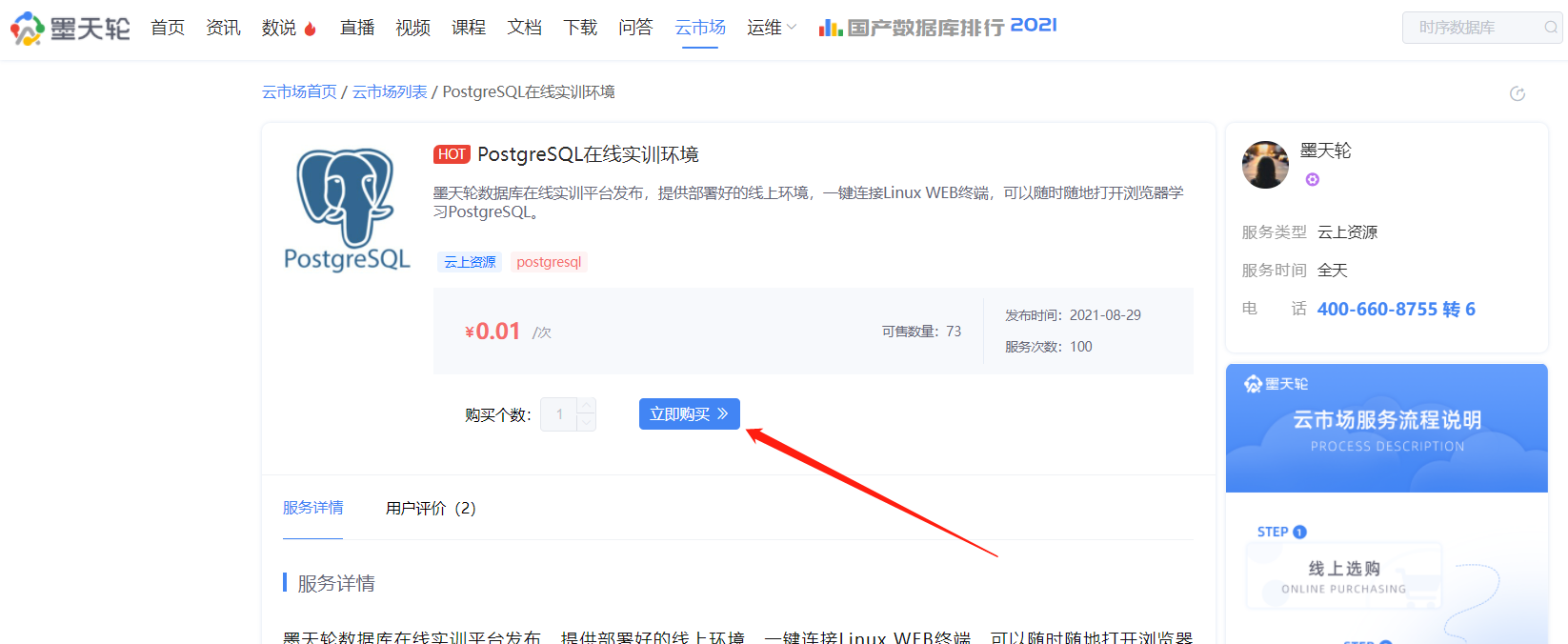Image resolution: width=1568 pixels, height=644 pixels.
Task: Click the 墨天轮 vendor avatar photo
Action: (1265, 165)
